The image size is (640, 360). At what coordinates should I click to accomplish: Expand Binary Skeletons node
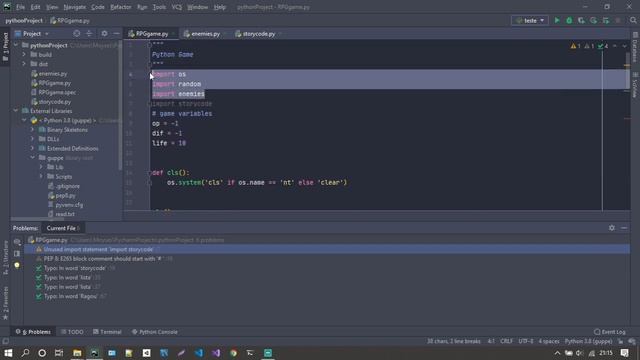33,129
